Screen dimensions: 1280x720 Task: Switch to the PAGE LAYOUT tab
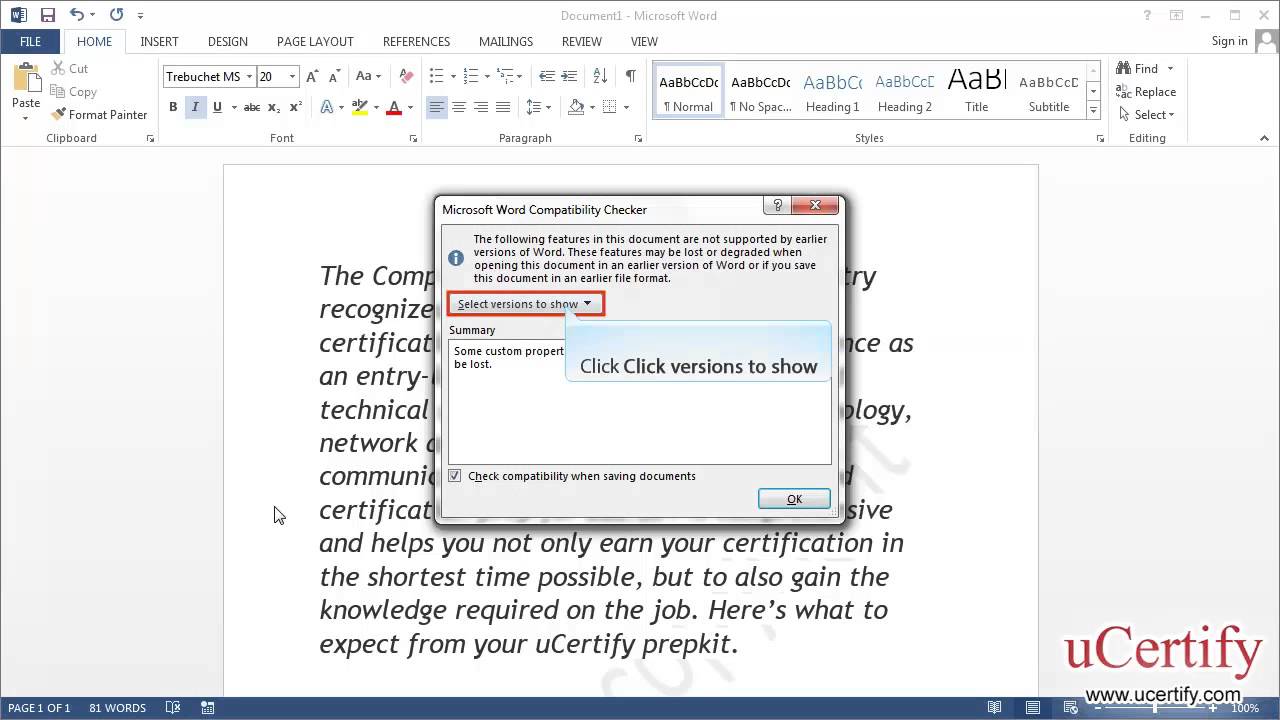tap(315, 41)
